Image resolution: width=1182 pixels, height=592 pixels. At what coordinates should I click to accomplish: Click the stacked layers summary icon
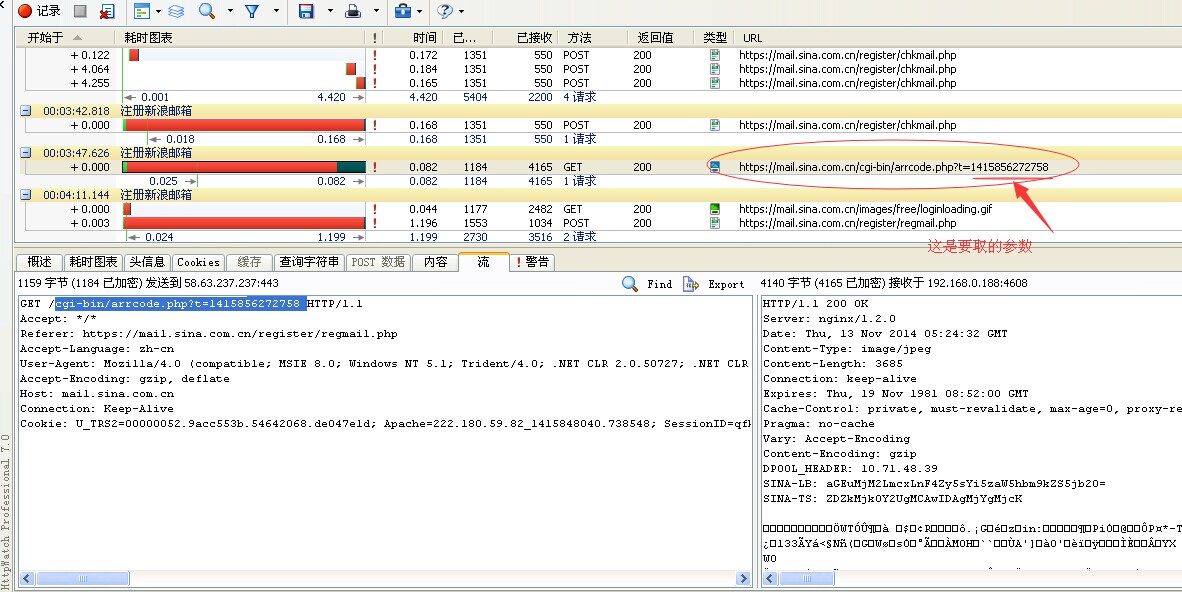pyautogui.click(x=175, y=11)
